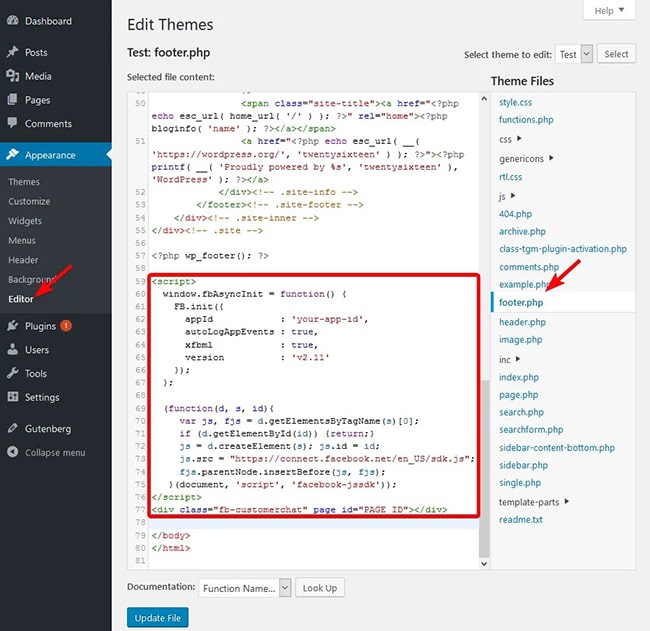
Task: Click the Plugins menu label
Action: coord(40,326)
